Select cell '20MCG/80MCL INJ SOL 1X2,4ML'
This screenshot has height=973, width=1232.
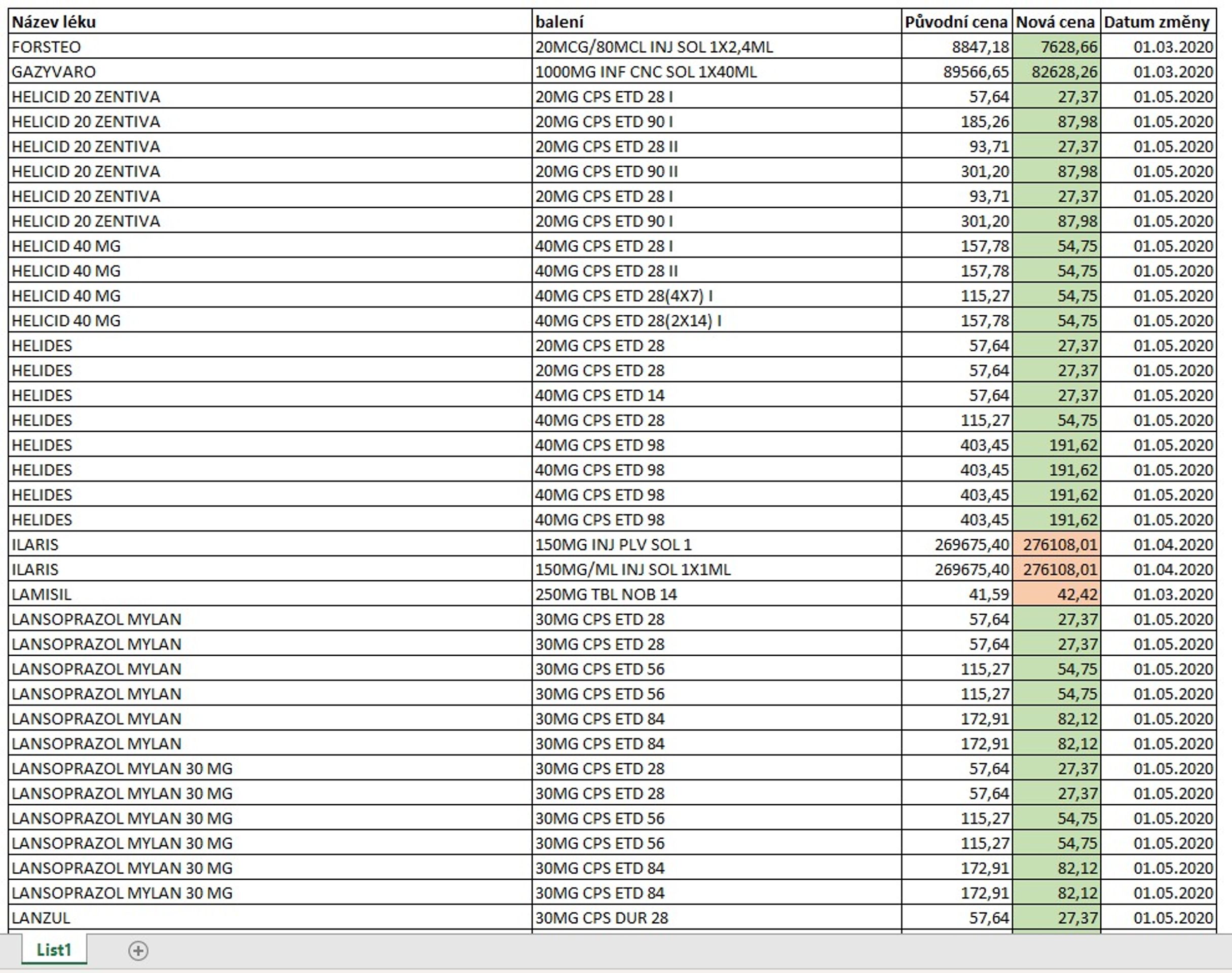[717, 47]
